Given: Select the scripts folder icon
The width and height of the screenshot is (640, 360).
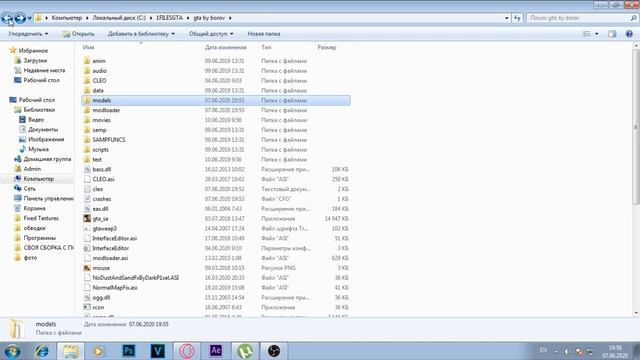Looking at the screenshot, I should point(87,149).
